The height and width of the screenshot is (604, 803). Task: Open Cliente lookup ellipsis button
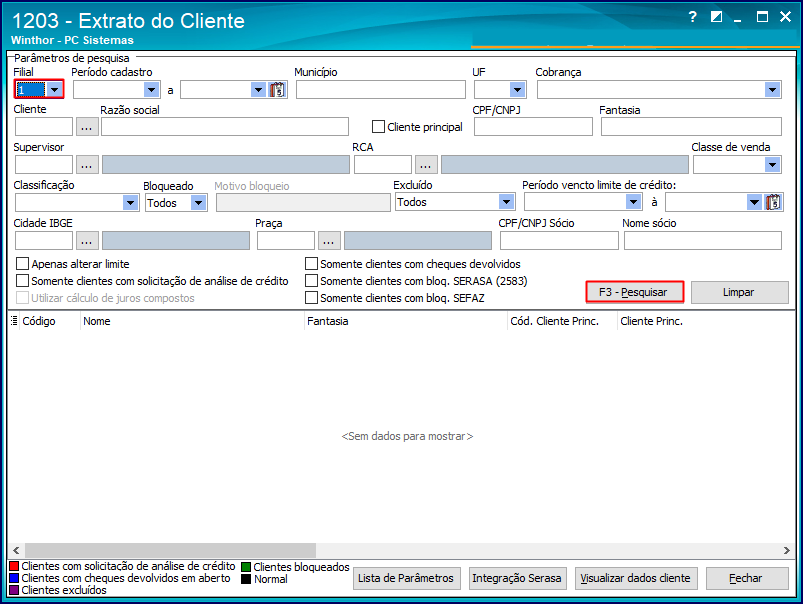pos(87,127)
